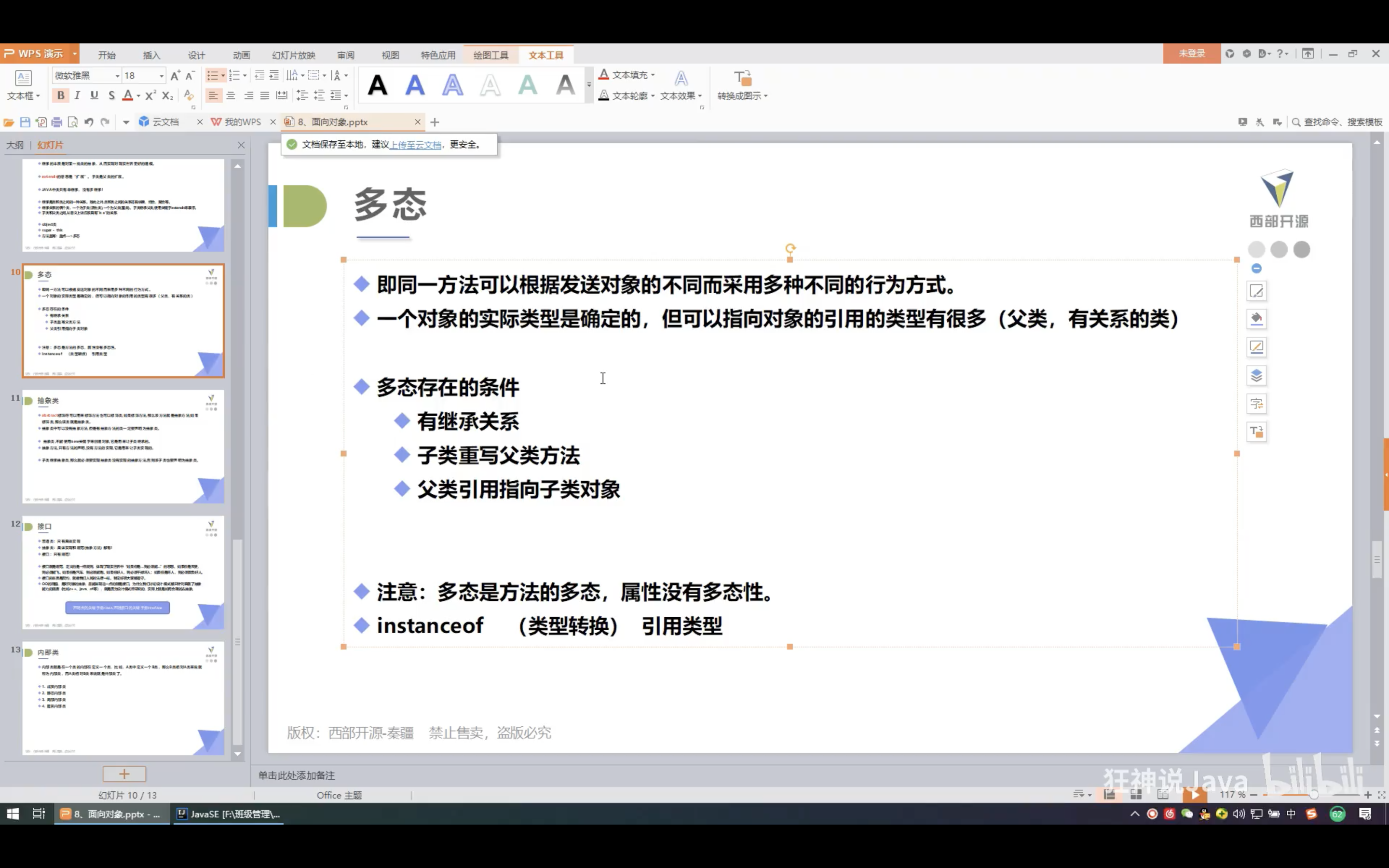The image size is (1389, 868).
Task: Apply the blue solid A text style
Action: [x=414, y=85]
